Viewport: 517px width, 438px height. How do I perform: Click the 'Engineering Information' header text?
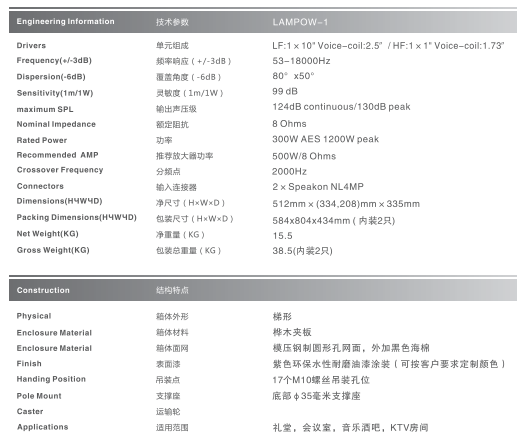[x=65, y=21]
